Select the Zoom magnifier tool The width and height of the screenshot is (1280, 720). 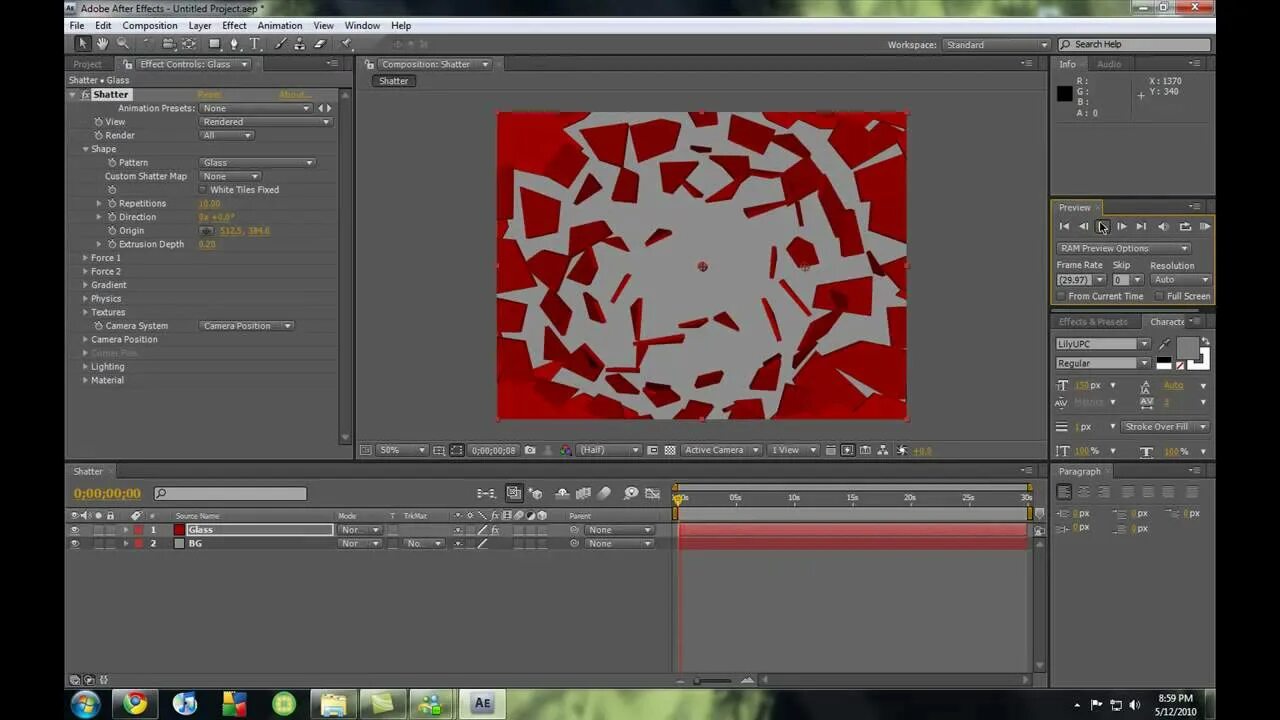pyautogui.click(x=123, y=44)
